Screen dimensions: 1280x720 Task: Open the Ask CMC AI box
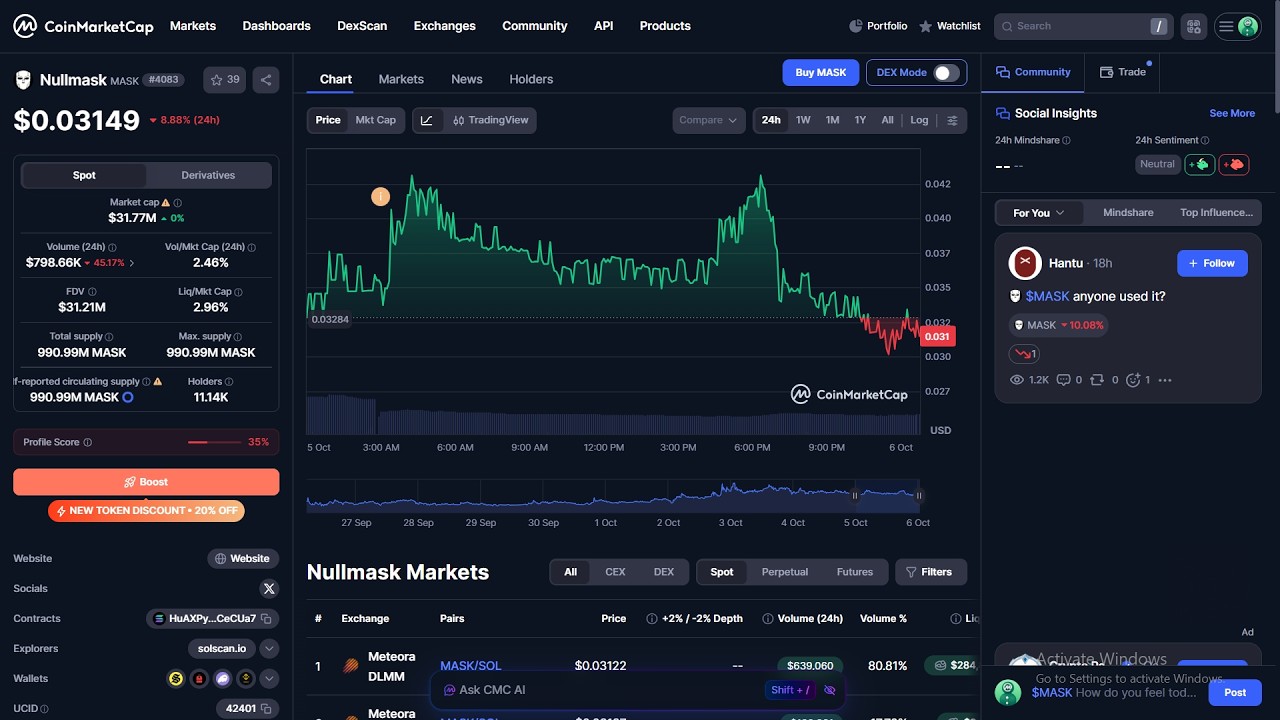pos(637,690)
